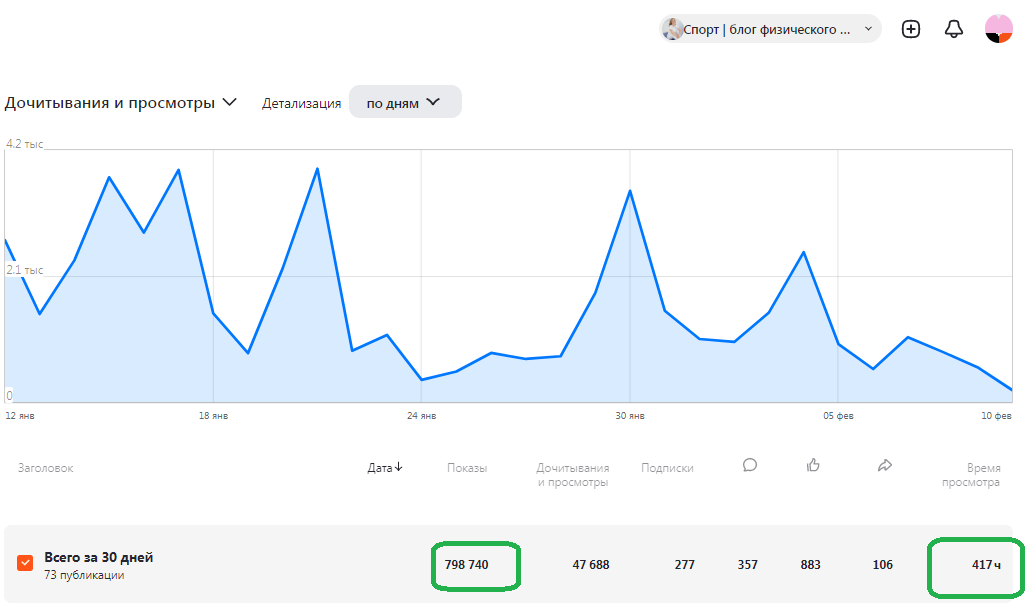Click the sort arrow beside Дата
The width and height of the screenshot is (1025, 609).
tap(399, 467)
